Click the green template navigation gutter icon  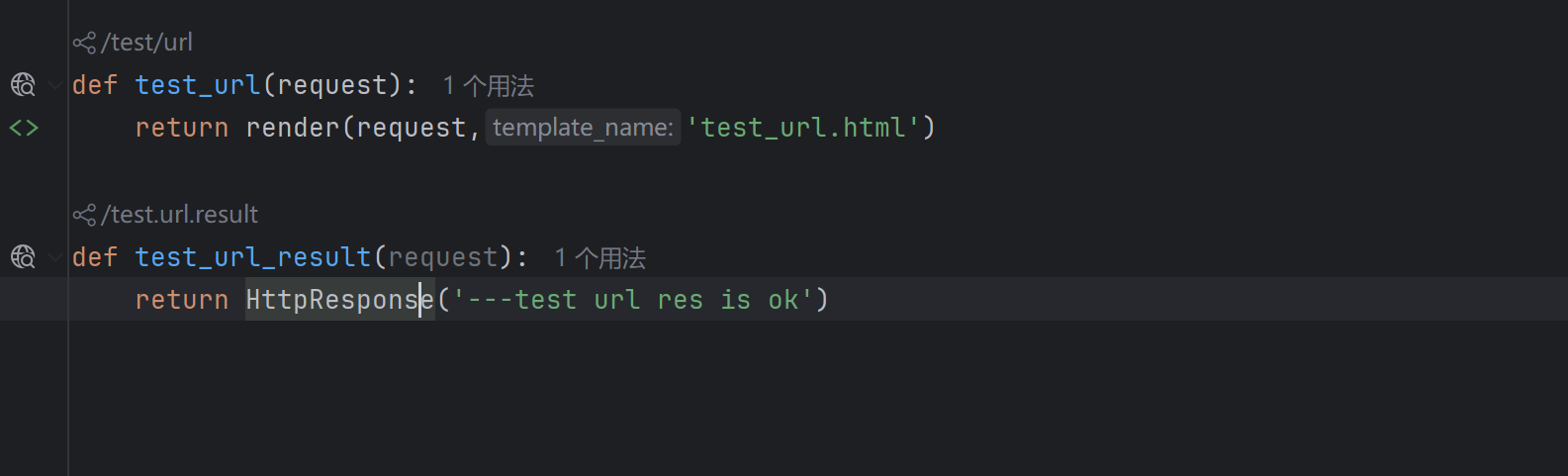(24, 128)
